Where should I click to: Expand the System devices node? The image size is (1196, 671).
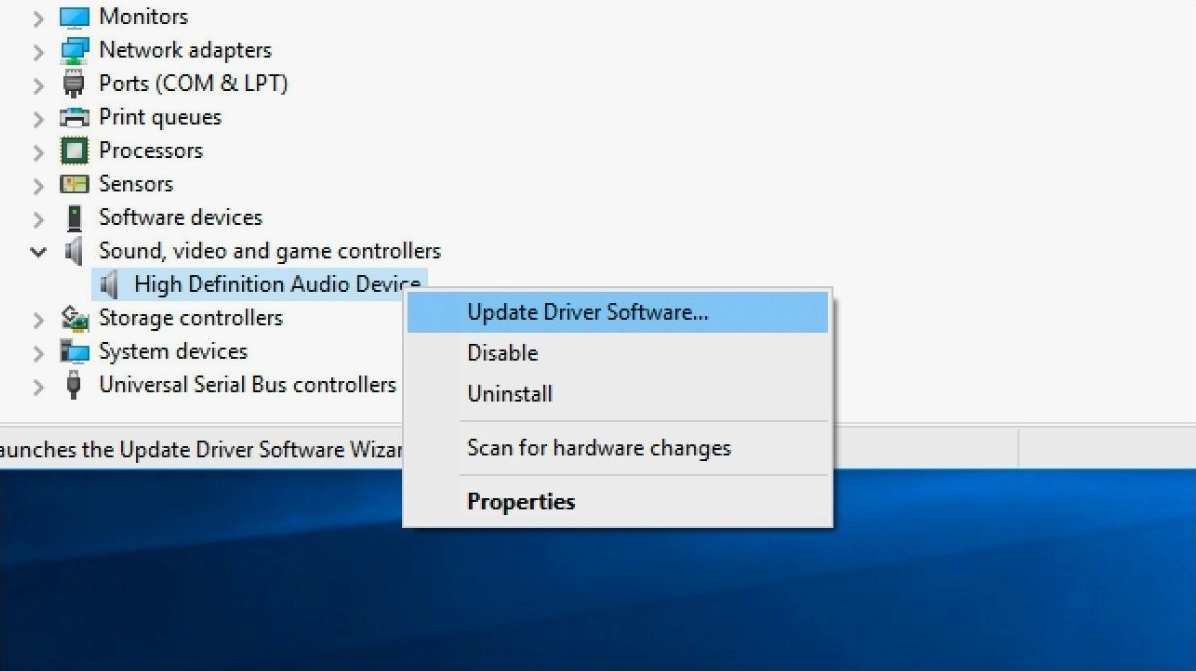tap(38, 353)
